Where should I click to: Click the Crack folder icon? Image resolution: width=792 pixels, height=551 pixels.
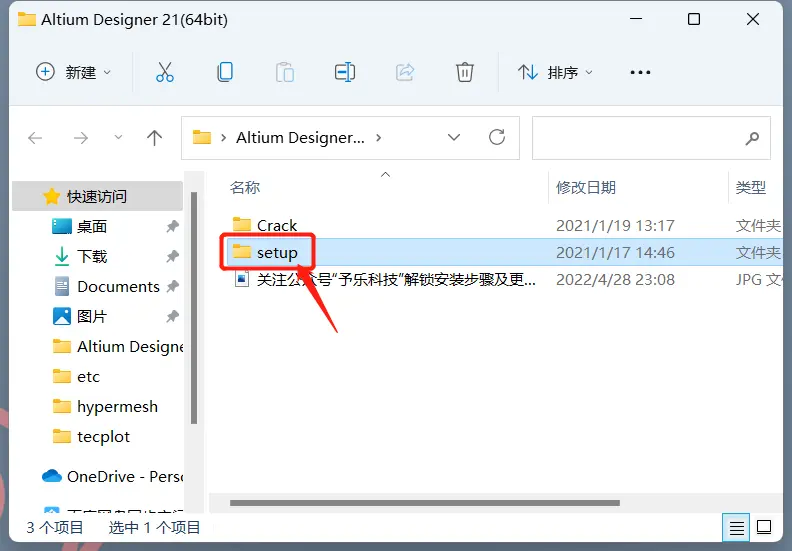[242, 224]
